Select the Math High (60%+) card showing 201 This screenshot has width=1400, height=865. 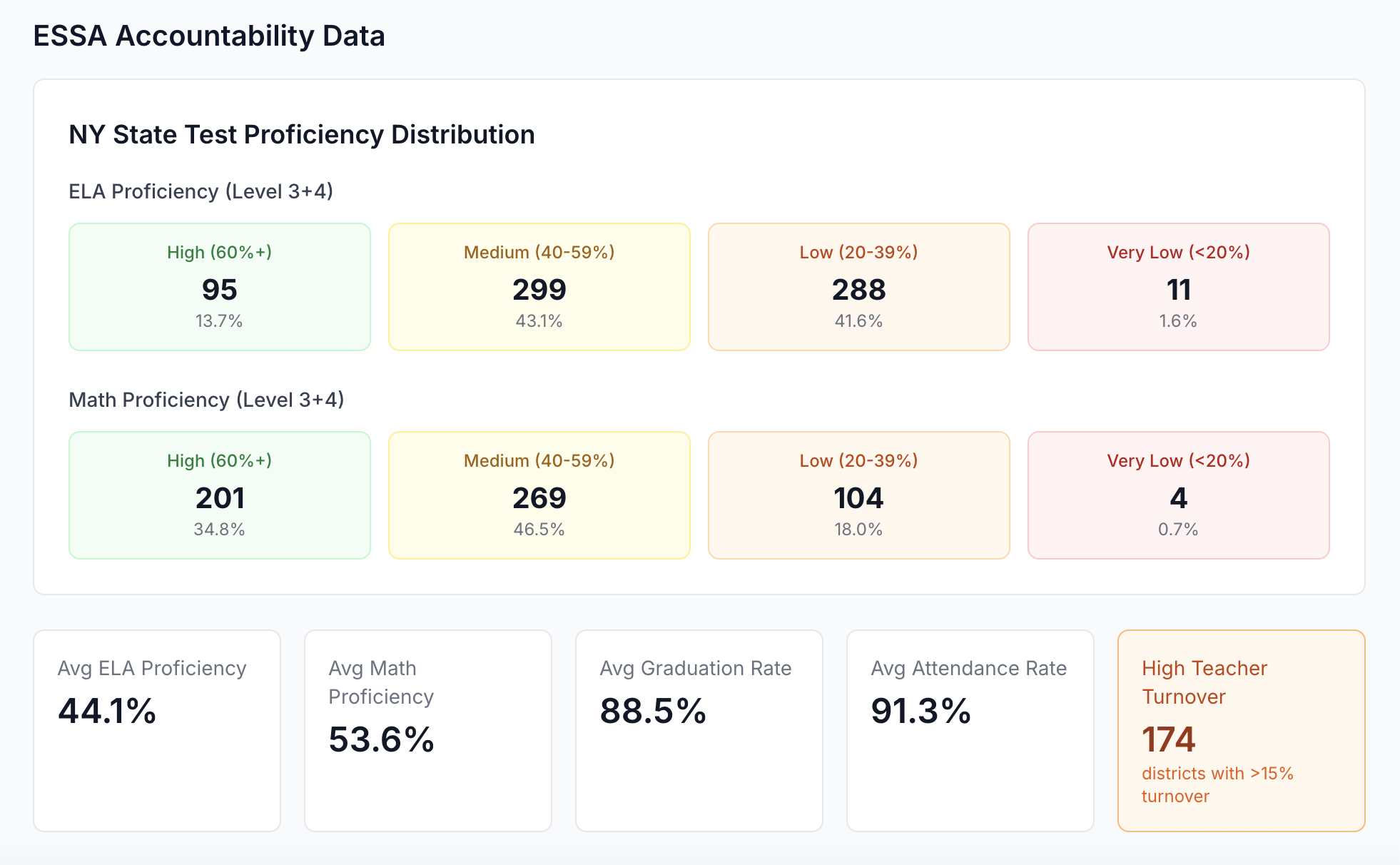[x=219, y=495]
